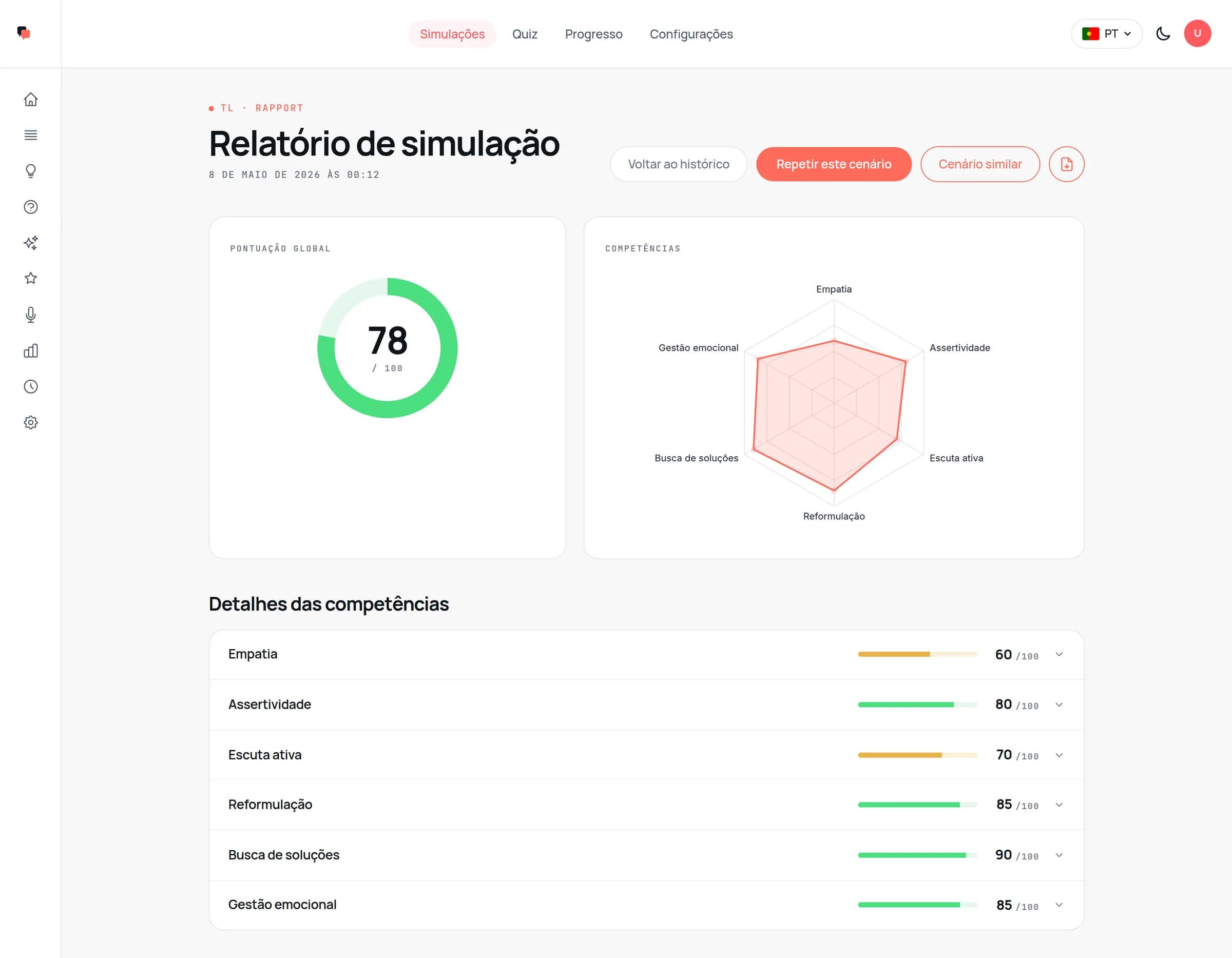Click the clock history icon
This screenshot has height=958, width=1232.
tap(30, 387)
